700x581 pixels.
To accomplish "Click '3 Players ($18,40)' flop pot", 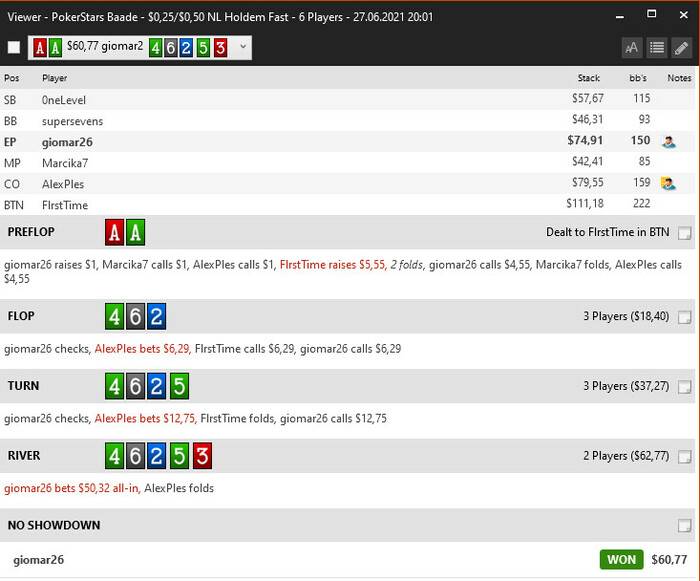I will click(626, 316).
